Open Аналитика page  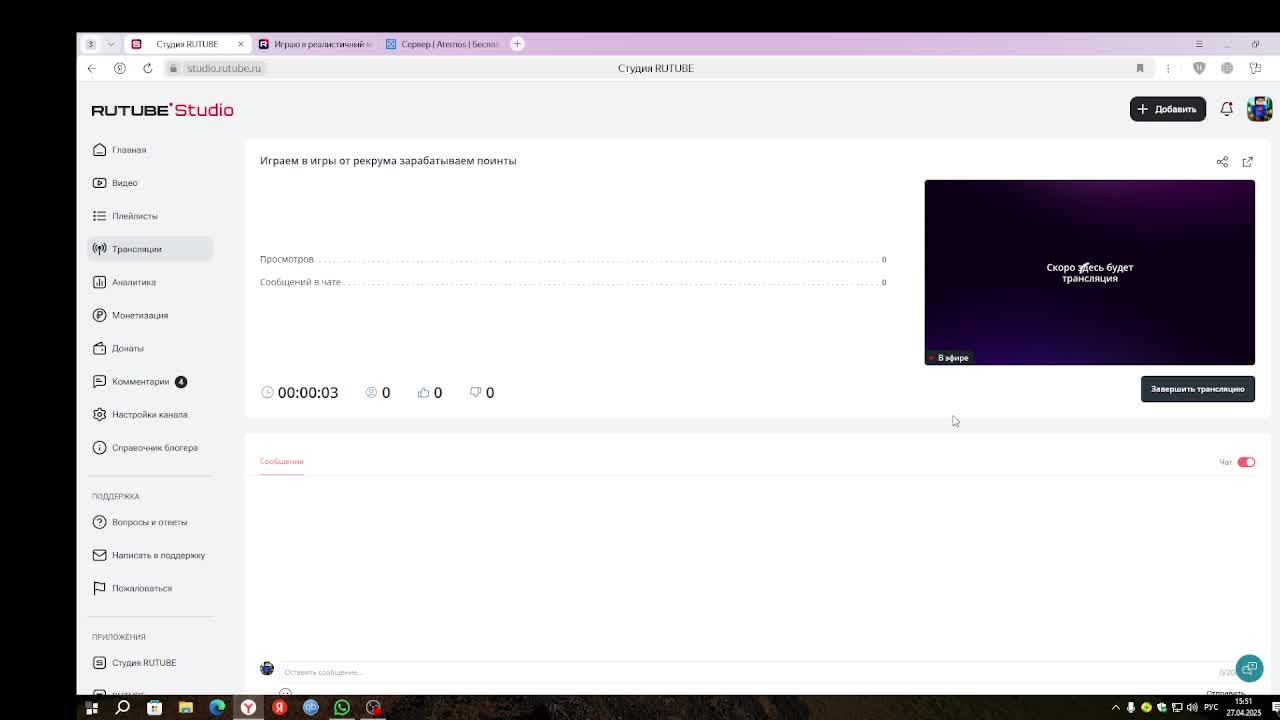150,282
